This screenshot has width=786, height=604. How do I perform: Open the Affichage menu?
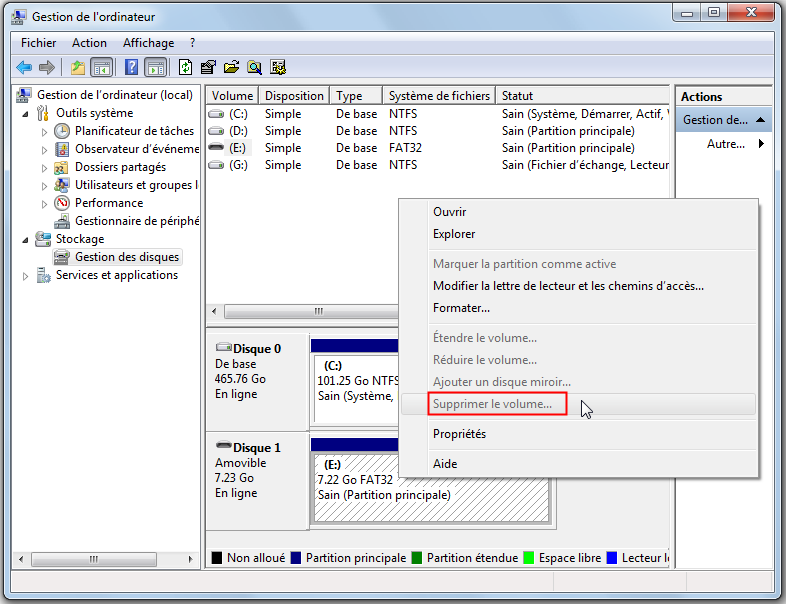(x=148, y=43)
